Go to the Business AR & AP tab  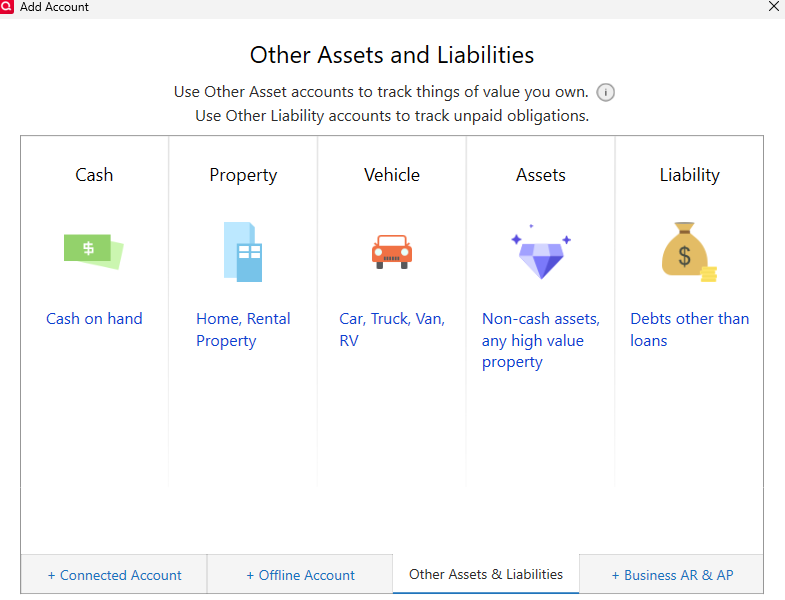(x=672, y=575)
